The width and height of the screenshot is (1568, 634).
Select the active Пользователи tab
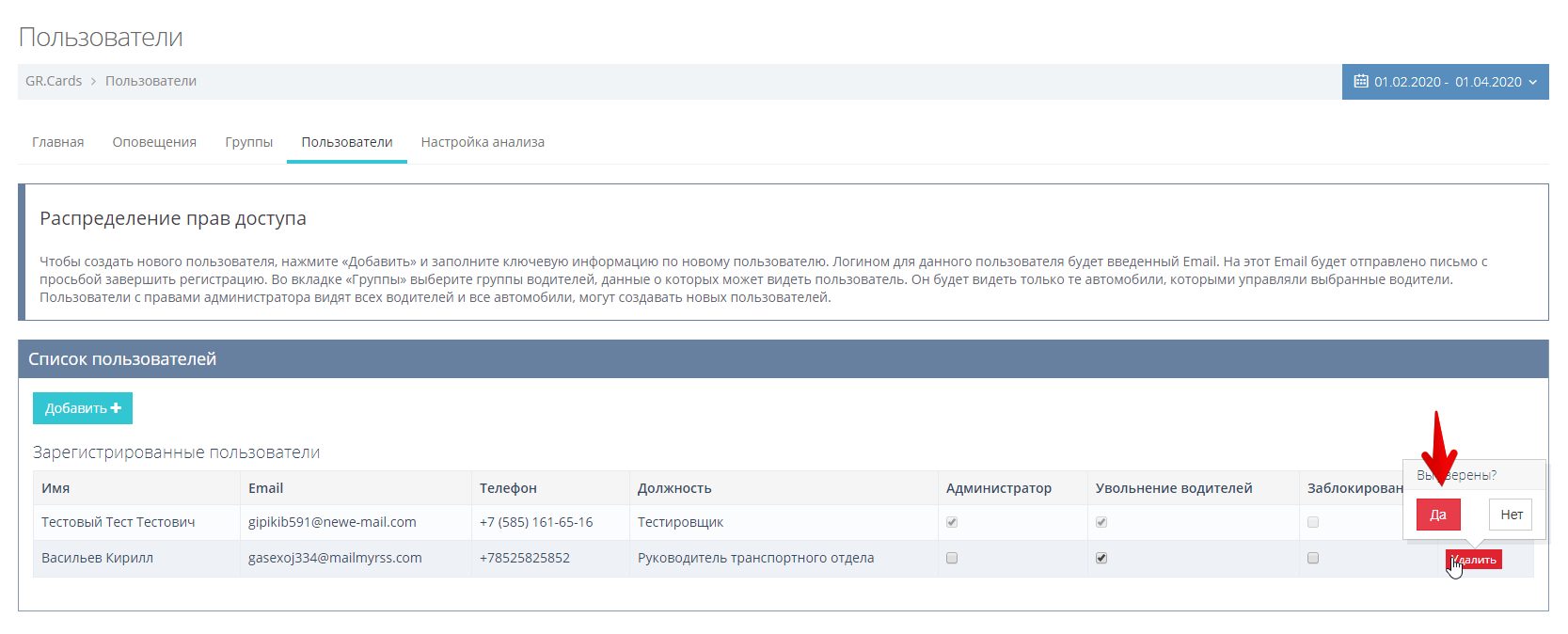[347, 142]
